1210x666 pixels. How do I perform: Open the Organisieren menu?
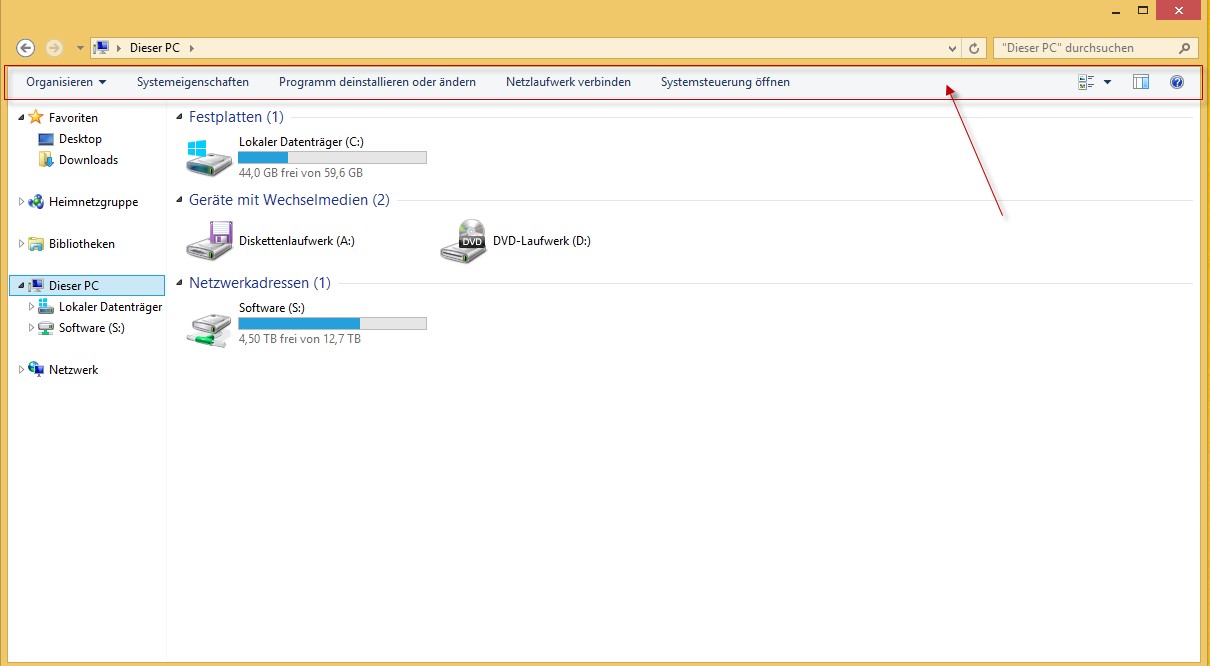click(66, 82)
